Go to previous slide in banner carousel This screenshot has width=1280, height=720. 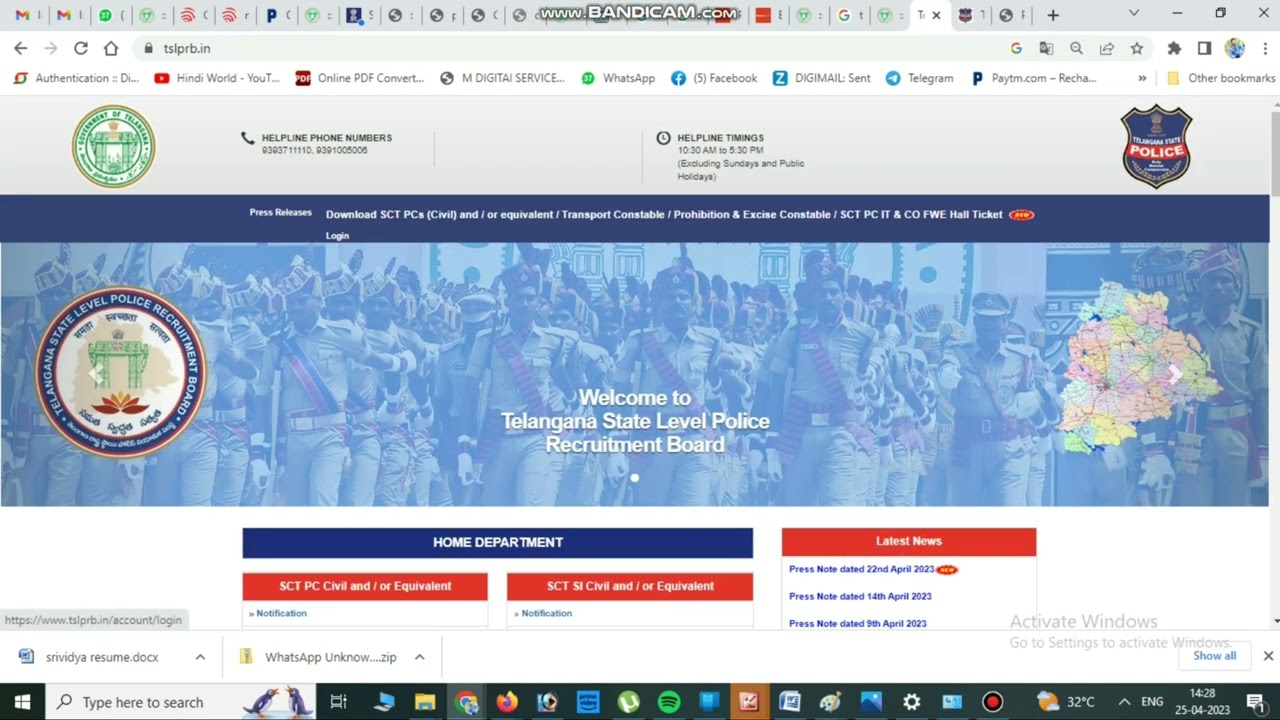(96, 375)
